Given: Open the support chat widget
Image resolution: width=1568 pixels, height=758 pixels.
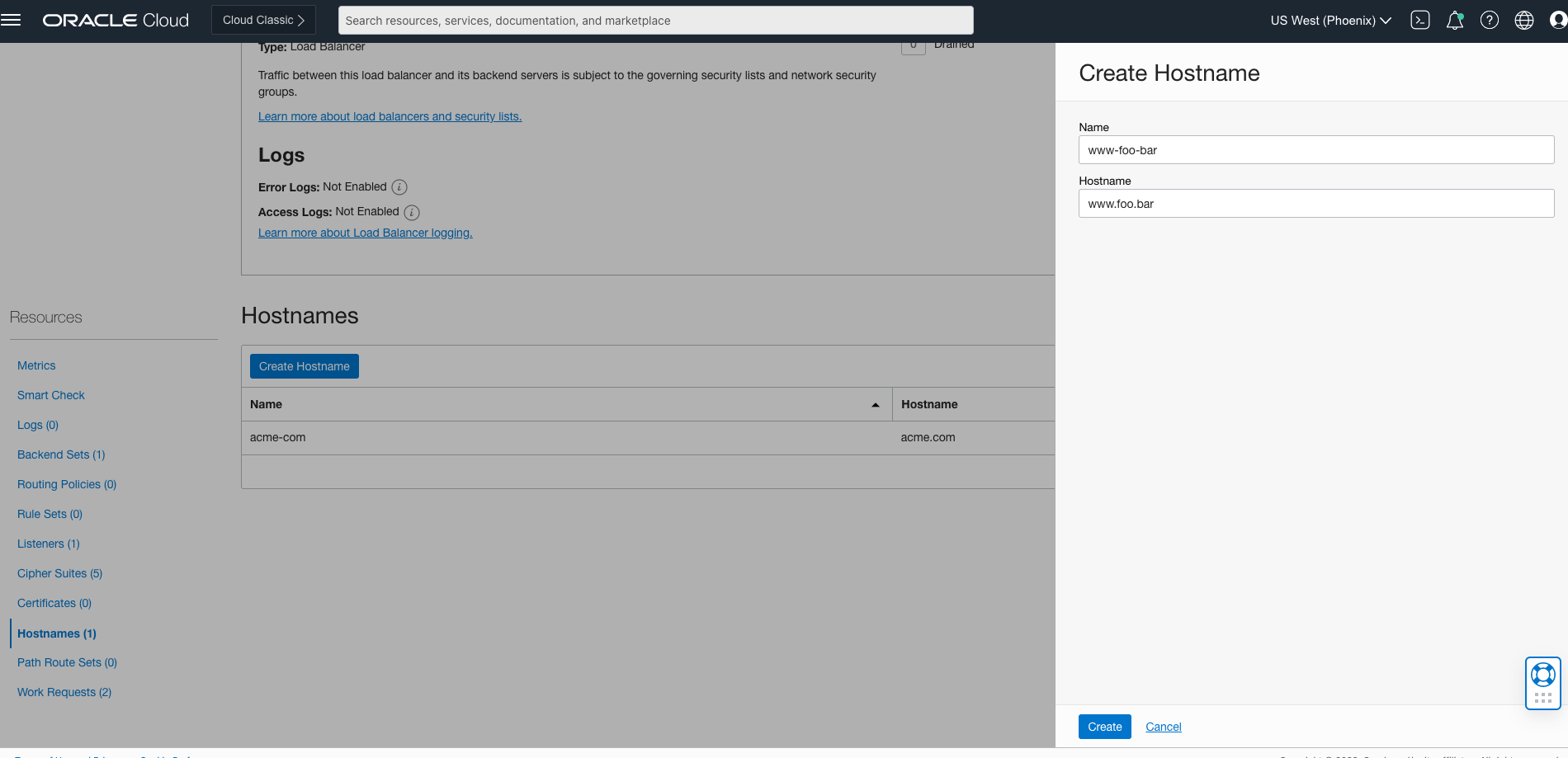Looking at the screenshot, I should [1542, 683].
